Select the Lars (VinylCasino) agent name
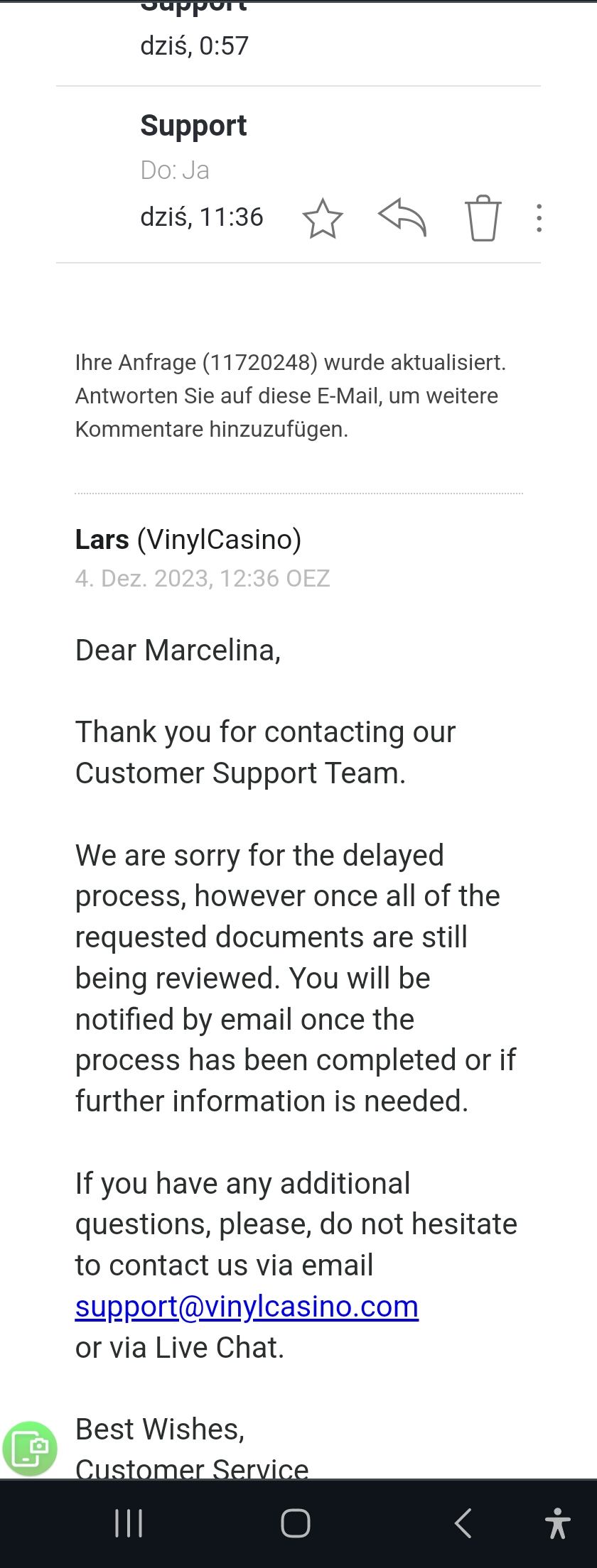The image size is (597, 1568). [x=188, y=540]
